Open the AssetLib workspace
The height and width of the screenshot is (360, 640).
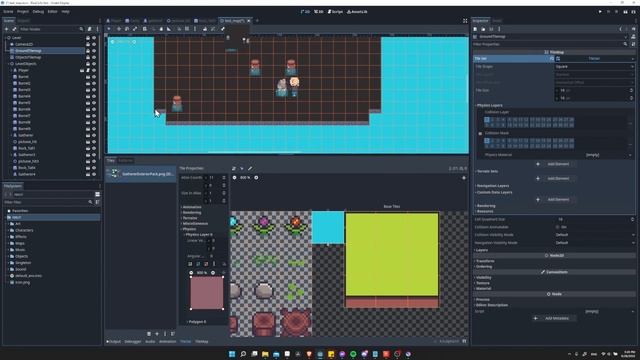357,12
